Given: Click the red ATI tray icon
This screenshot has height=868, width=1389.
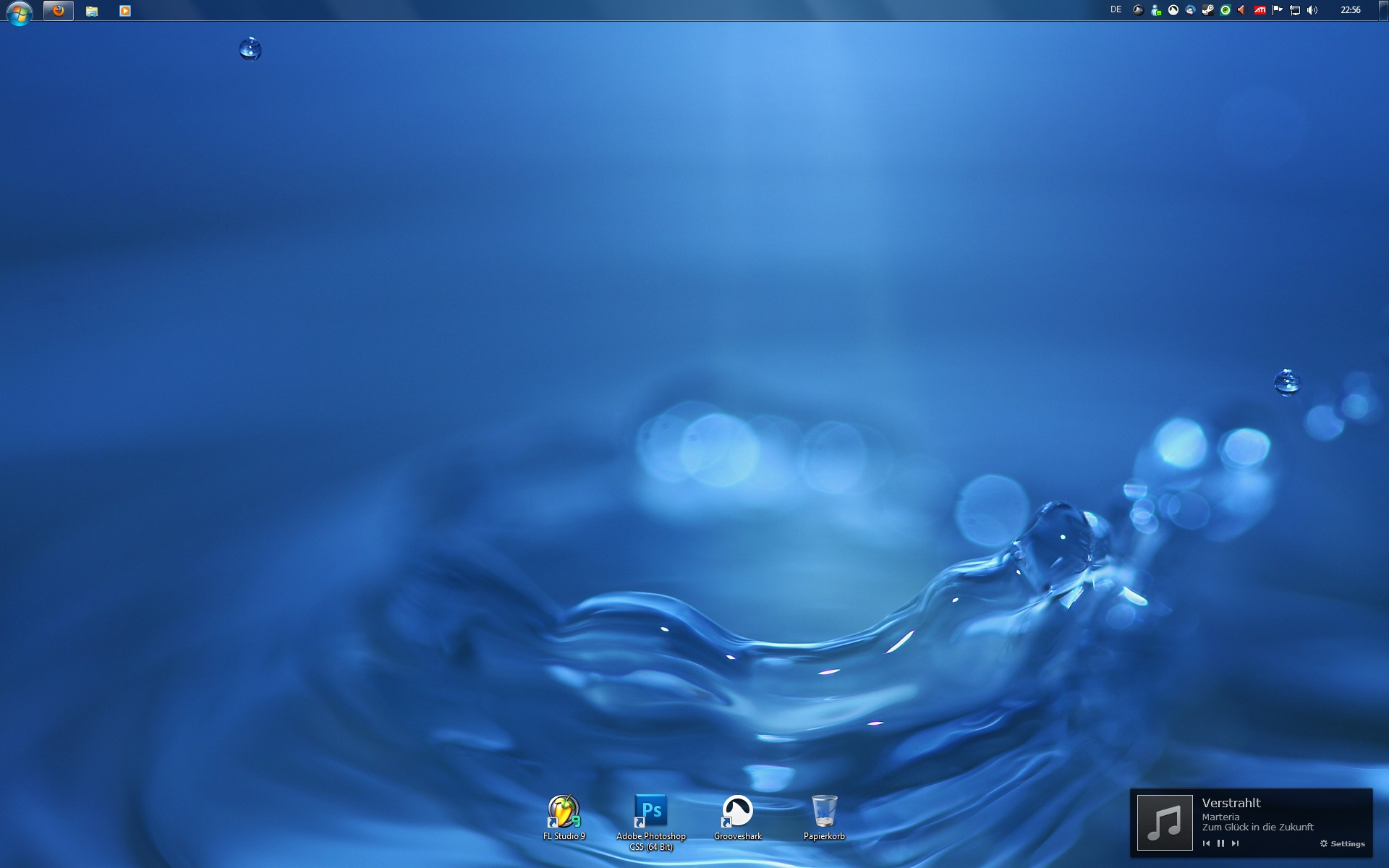Looking at the screenshot, I should [x=1260, y=10].
